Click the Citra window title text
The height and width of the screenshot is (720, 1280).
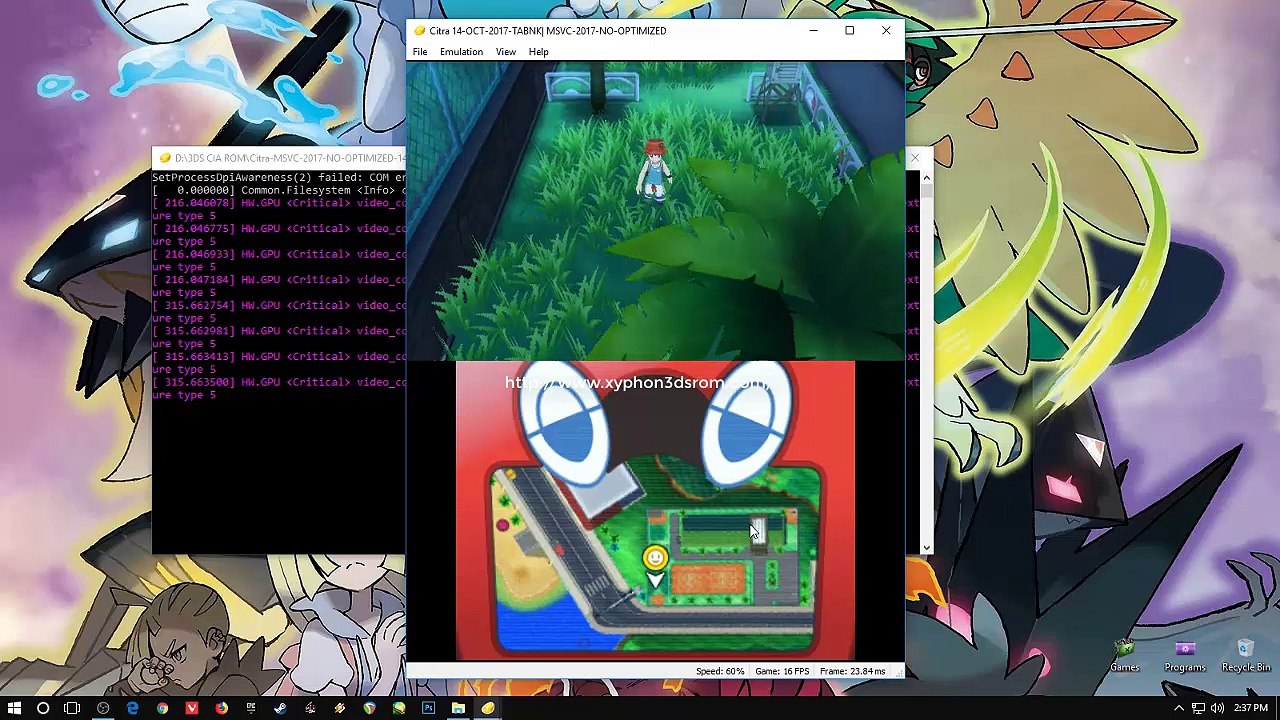pos(548,31)
